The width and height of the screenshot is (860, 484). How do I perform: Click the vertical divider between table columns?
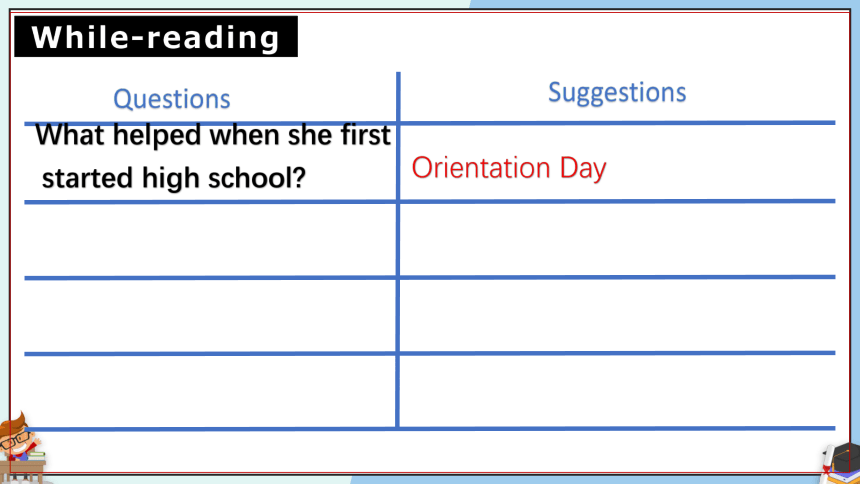pos(398,250)
